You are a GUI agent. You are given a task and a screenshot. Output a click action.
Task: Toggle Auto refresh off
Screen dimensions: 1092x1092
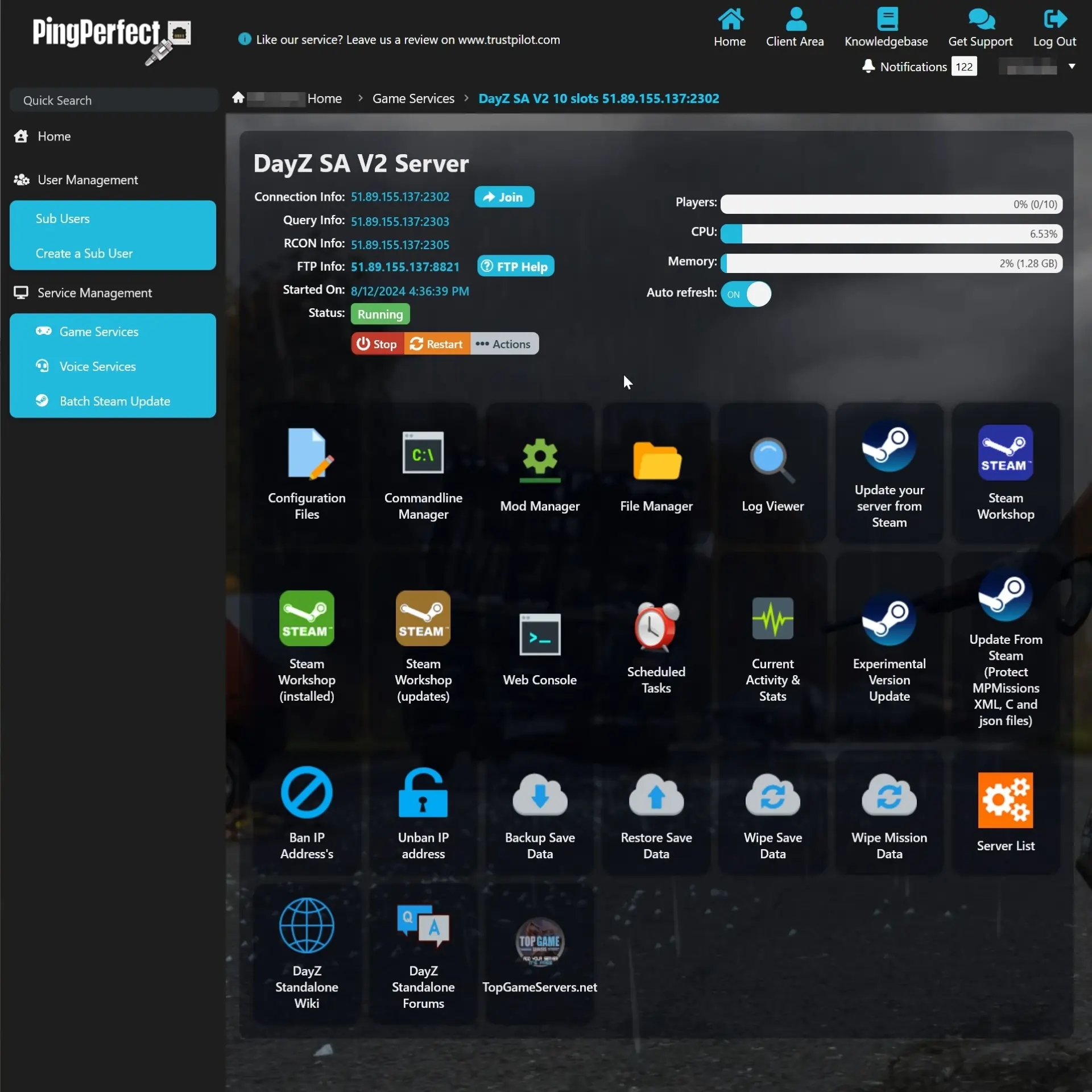point(746,294)
